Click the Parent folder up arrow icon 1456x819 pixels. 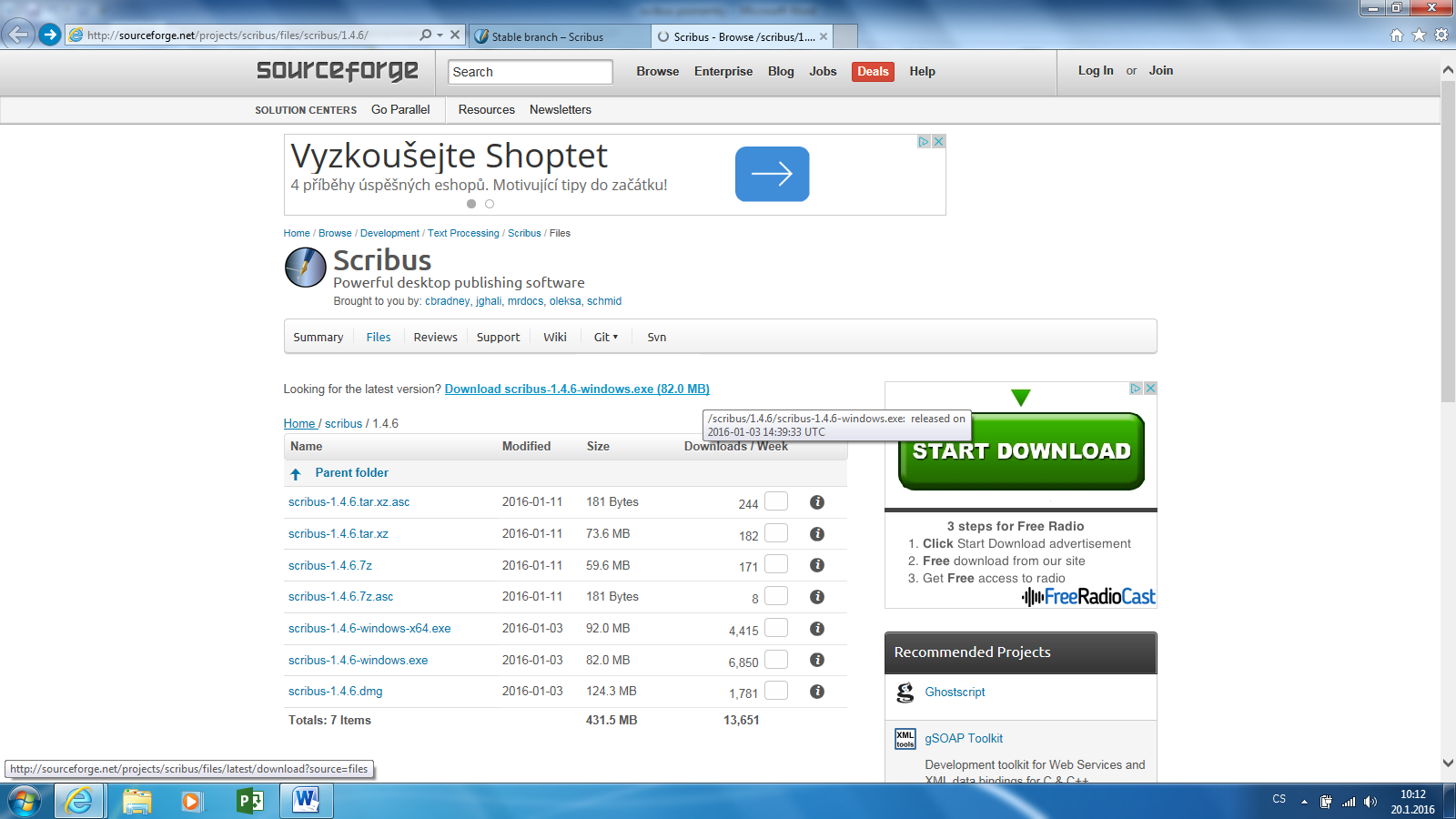click(x=296, y=474)
